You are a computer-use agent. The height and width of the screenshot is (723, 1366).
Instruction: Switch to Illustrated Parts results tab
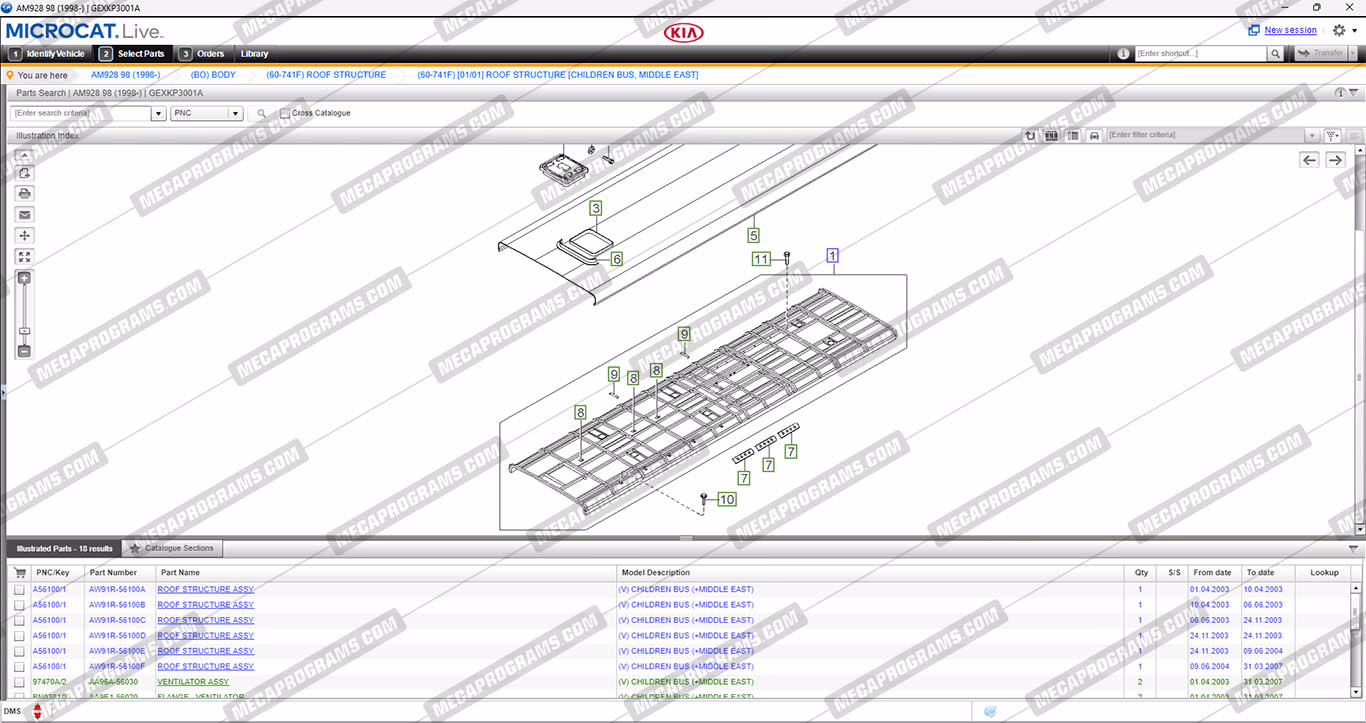pyautogui.click(x=64, y=549)
